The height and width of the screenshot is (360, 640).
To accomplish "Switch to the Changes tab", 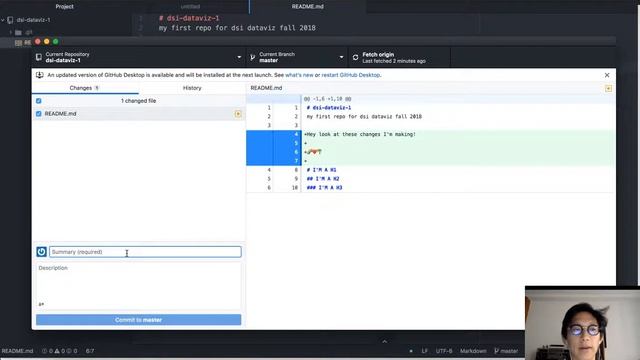I will pyautogui.click(x=85, y=88).
